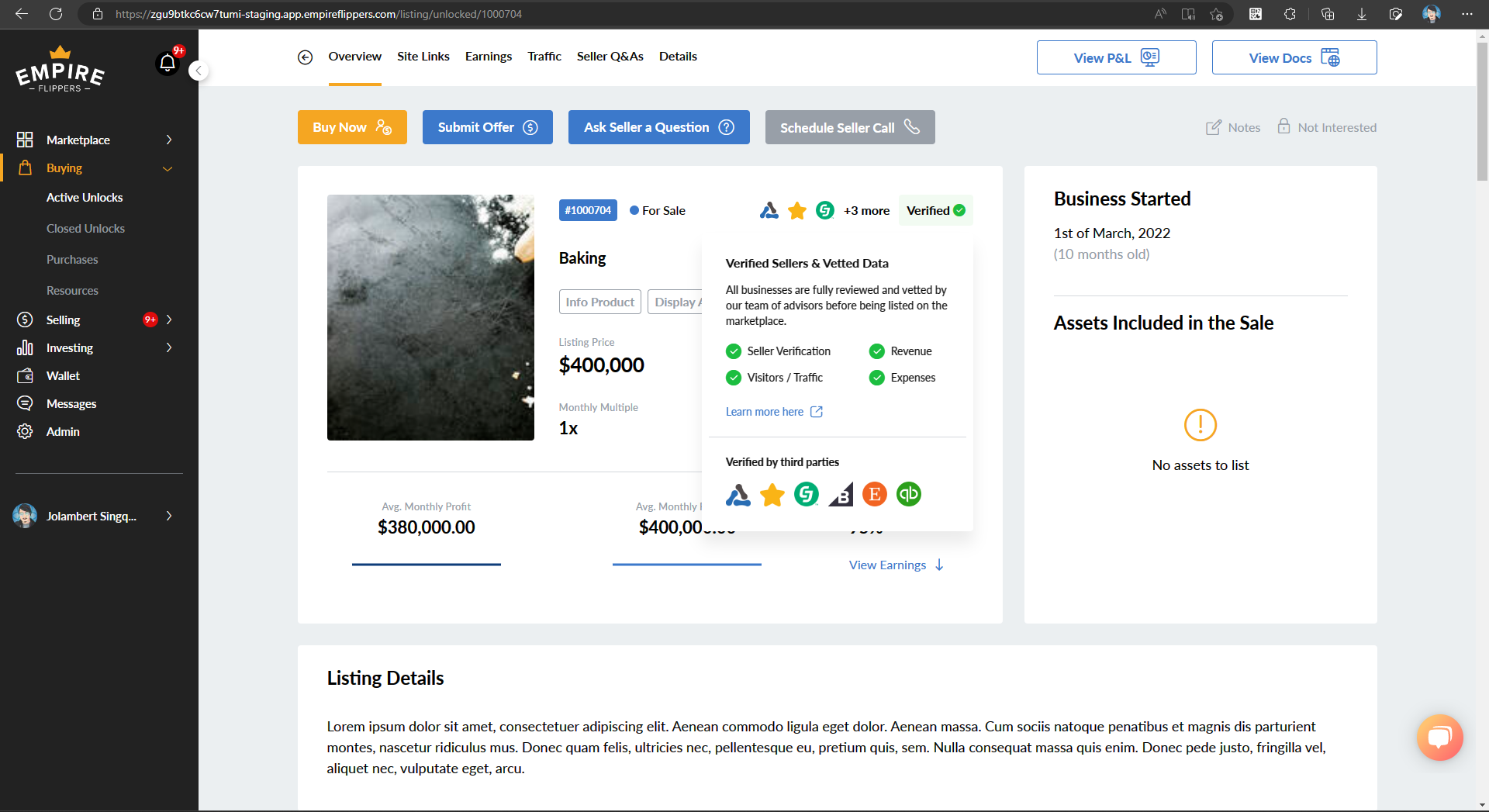Open the Notes pencil icon
The image size is (1489, 812).
point(1214,128)
